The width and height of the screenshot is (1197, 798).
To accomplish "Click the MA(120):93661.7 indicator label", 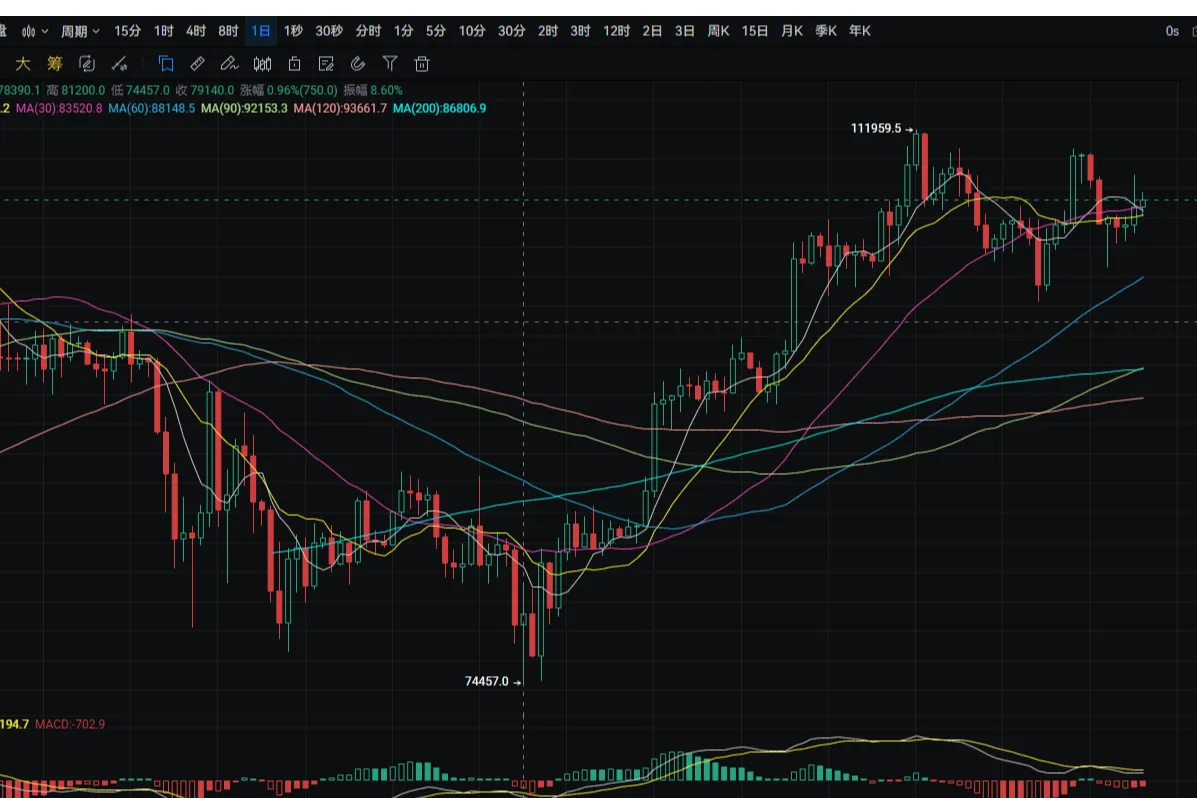I will pos(340,108).
